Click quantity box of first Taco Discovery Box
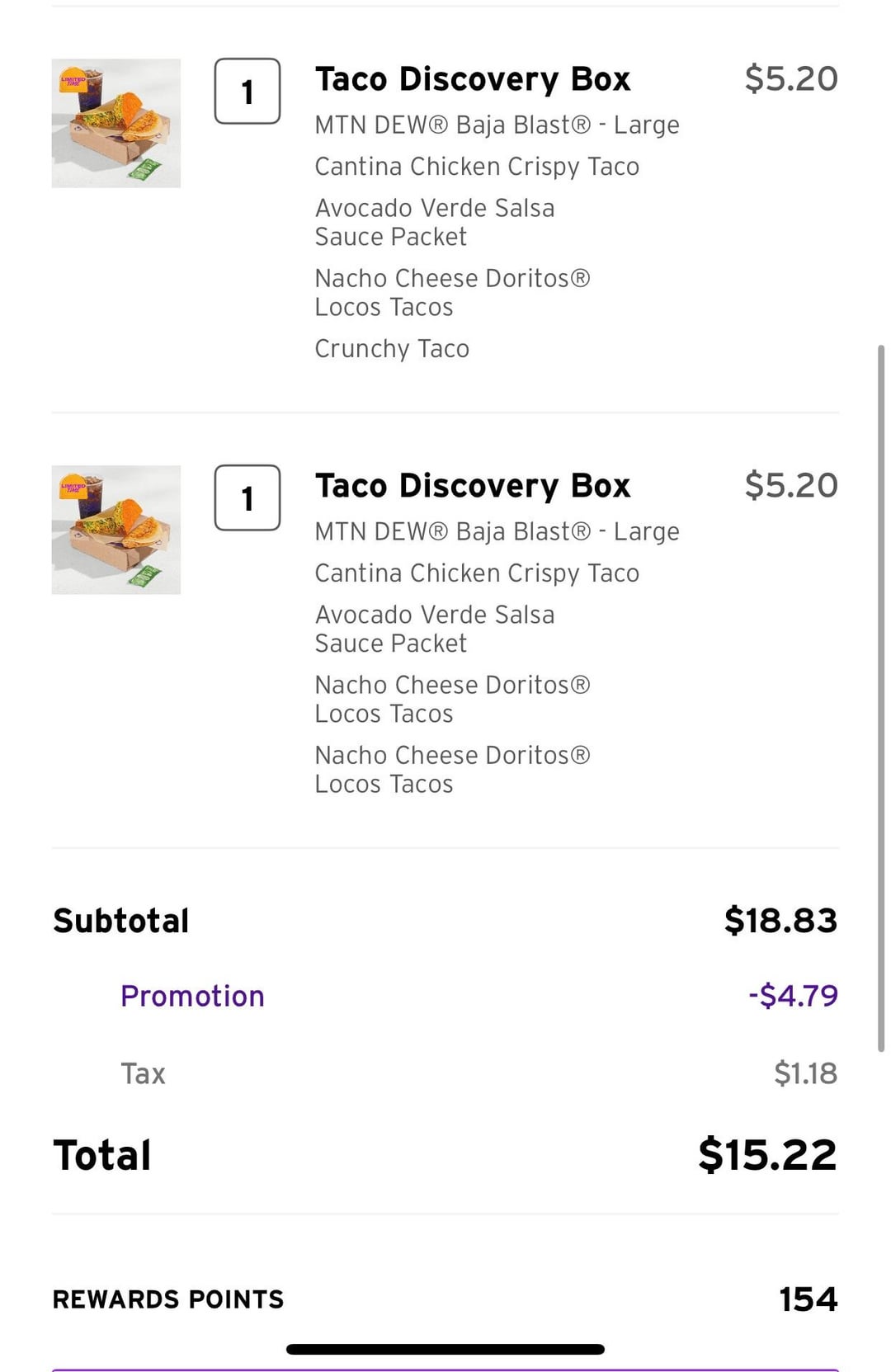The image size is (891, 1372). tap(247, 92)
